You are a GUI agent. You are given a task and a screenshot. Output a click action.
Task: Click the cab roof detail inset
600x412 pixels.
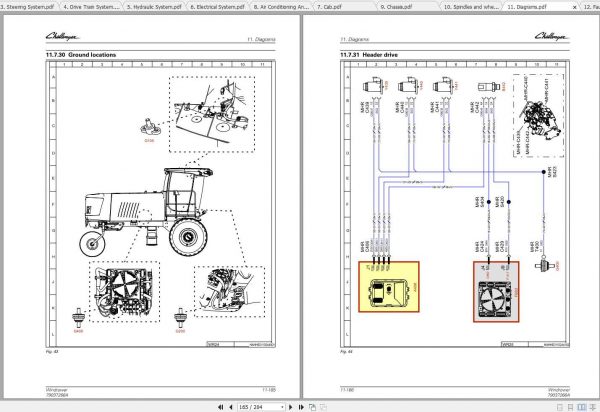(x=212, y=114)
